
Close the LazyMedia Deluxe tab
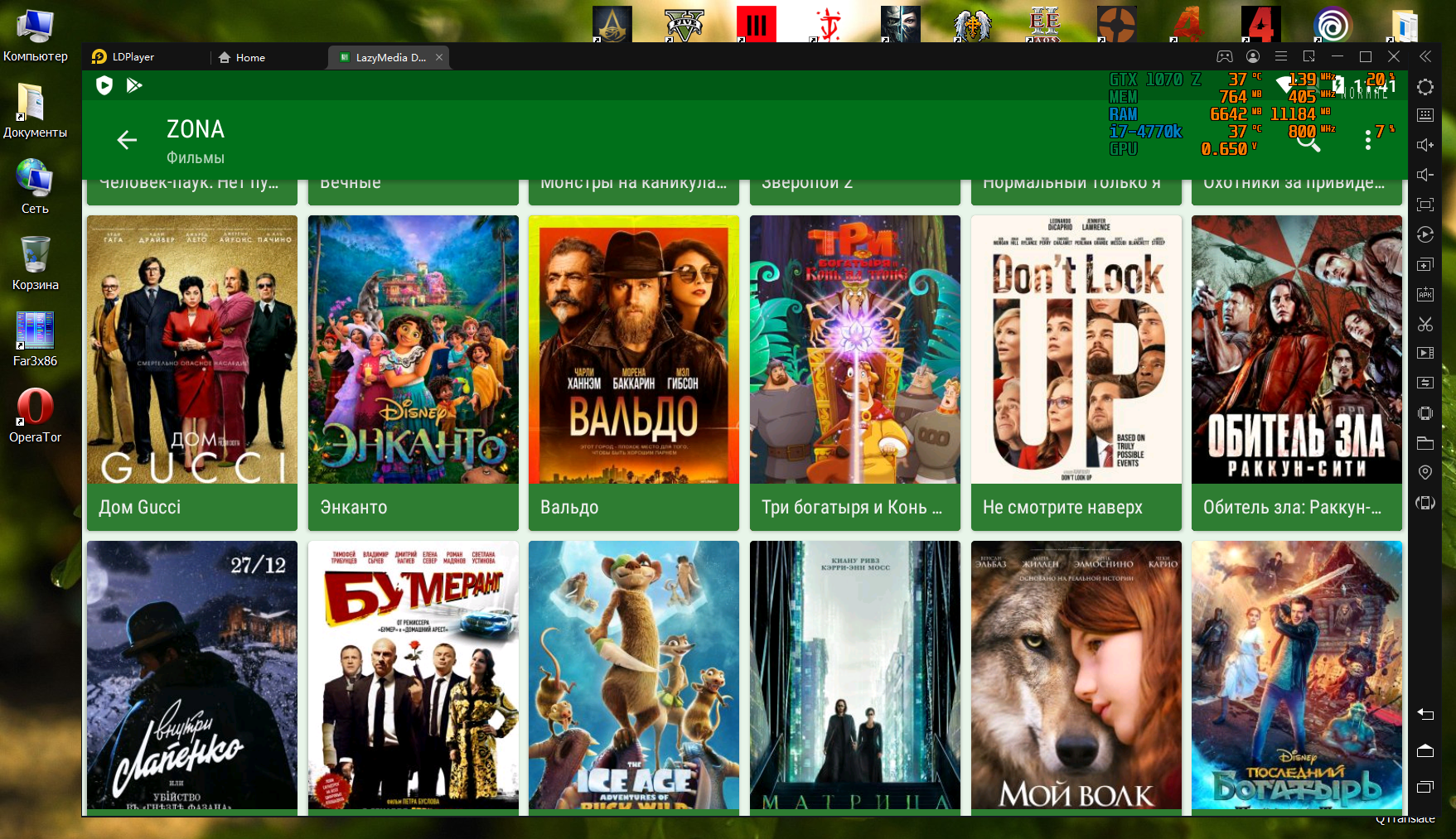(x=439, y=57)
